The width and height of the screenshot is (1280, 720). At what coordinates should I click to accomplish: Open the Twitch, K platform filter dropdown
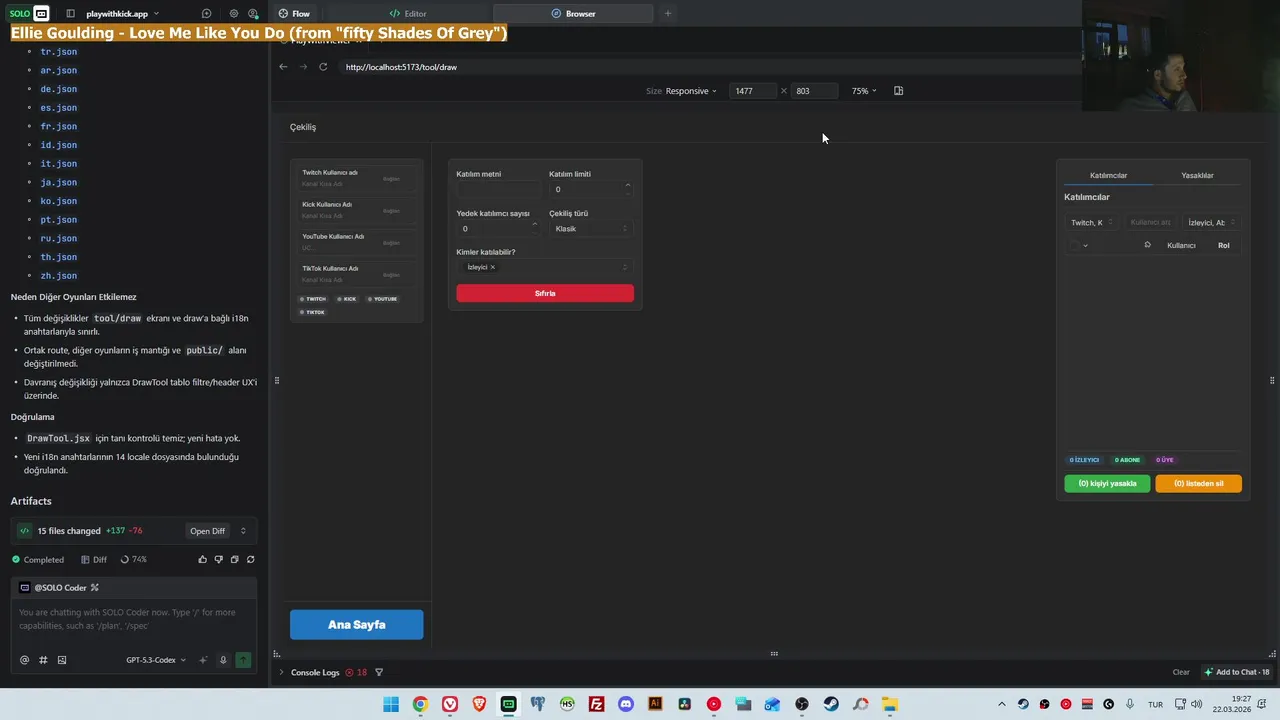(x=1092, y=223)
